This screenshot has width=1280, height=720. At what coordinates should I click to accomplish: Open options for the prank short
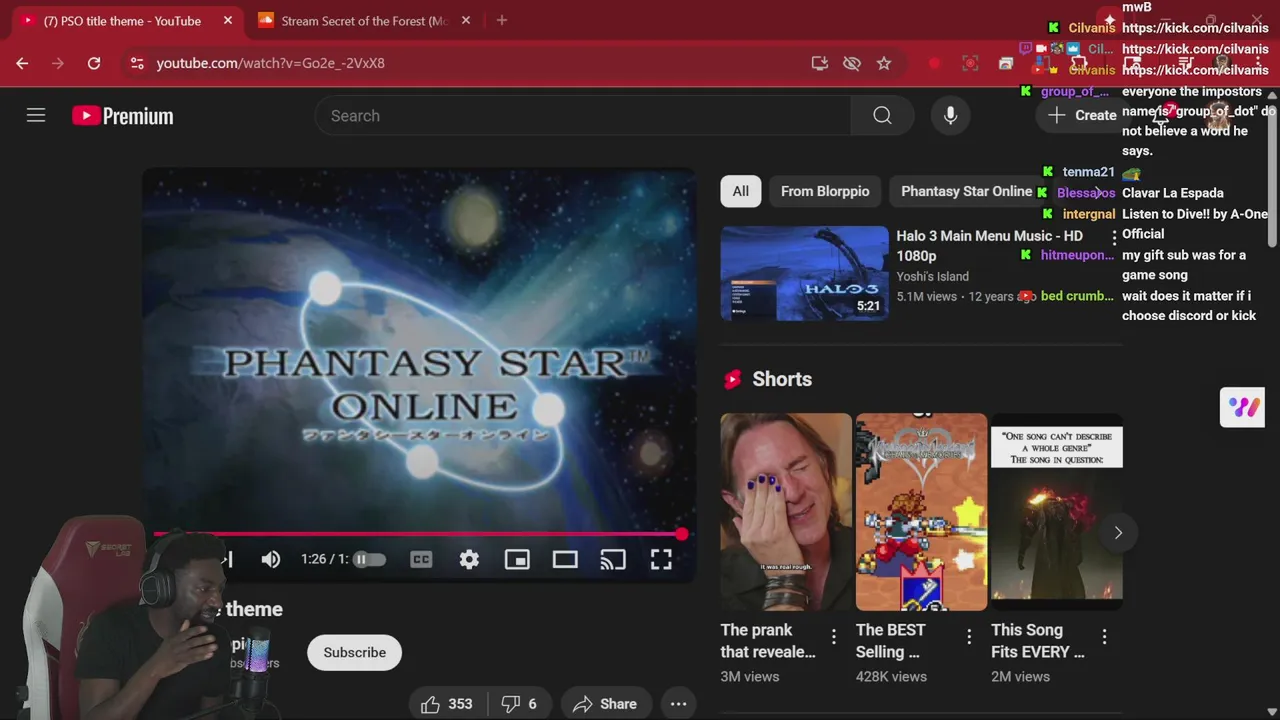pyautogui.click(x=833, y=636)
